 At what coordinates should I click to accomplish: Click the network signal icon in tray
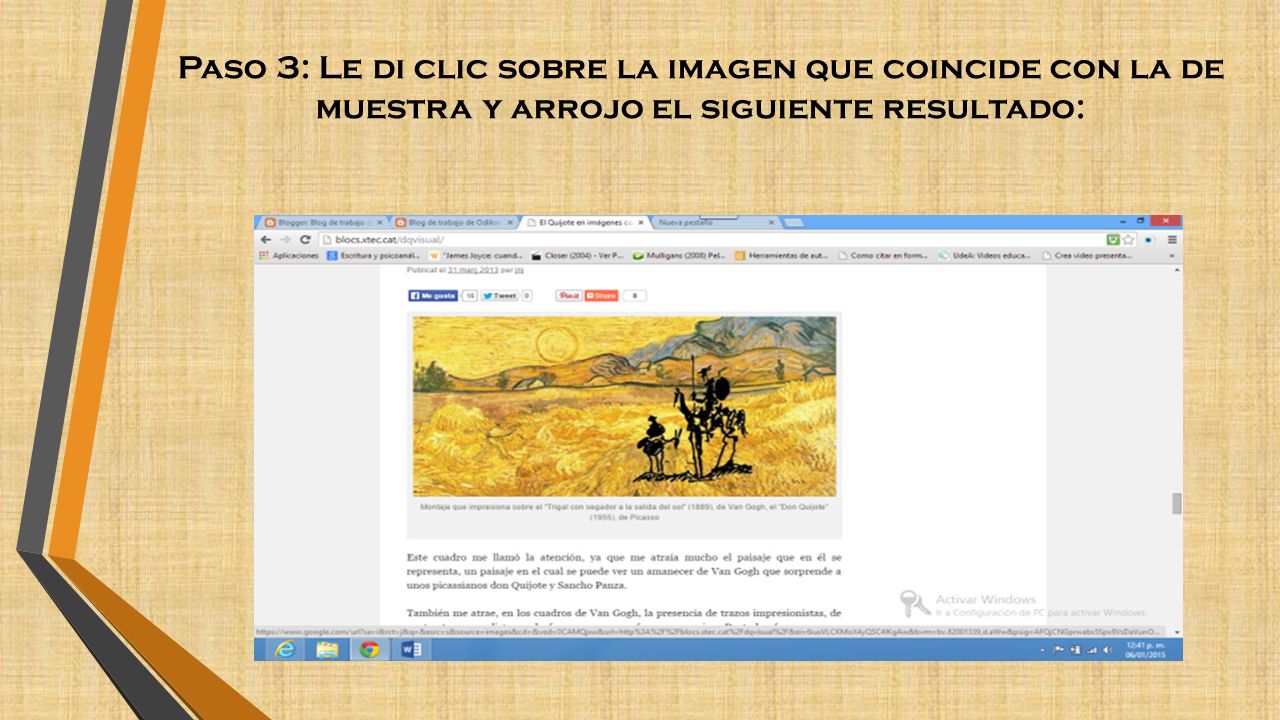(1091, 650)
